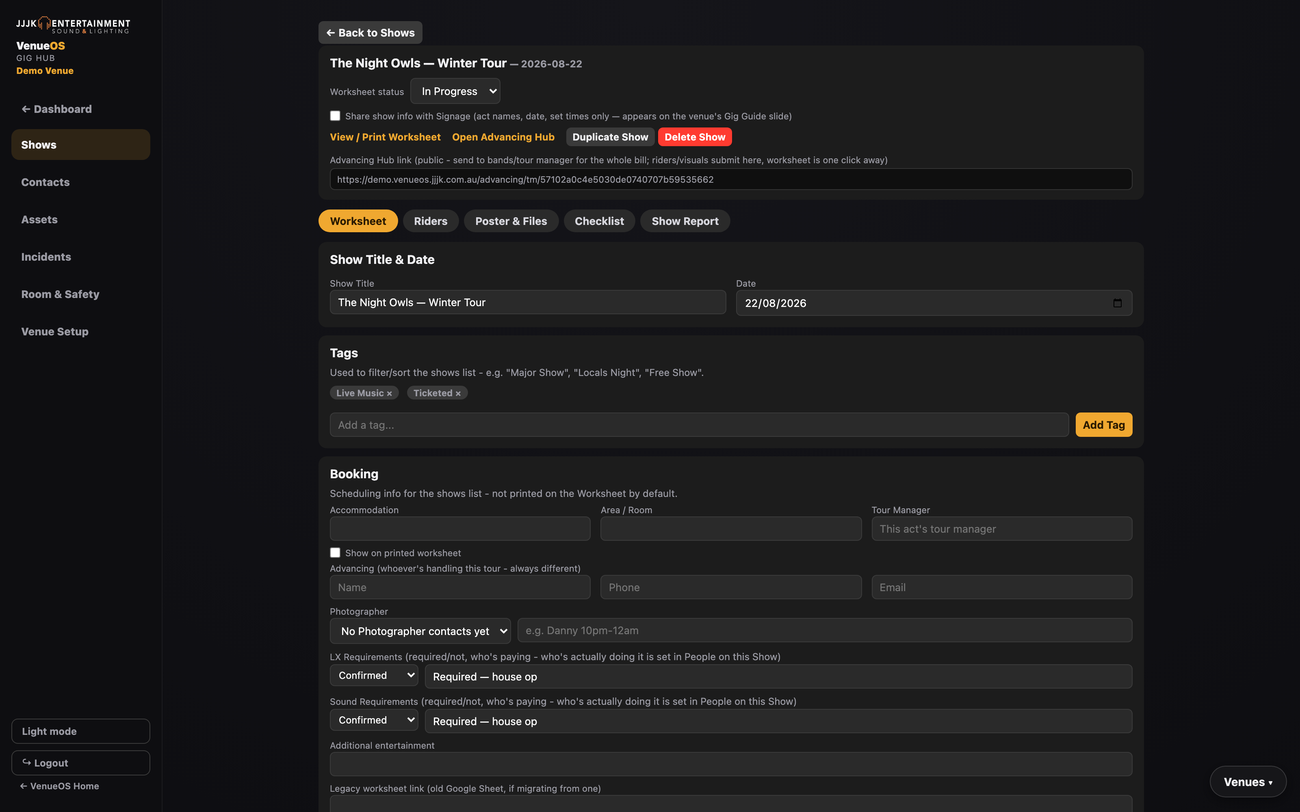Click Open Advancing Hub link
Viewport: 1300px width, 812px height.
pyautogui.click(x=503, y=137)
